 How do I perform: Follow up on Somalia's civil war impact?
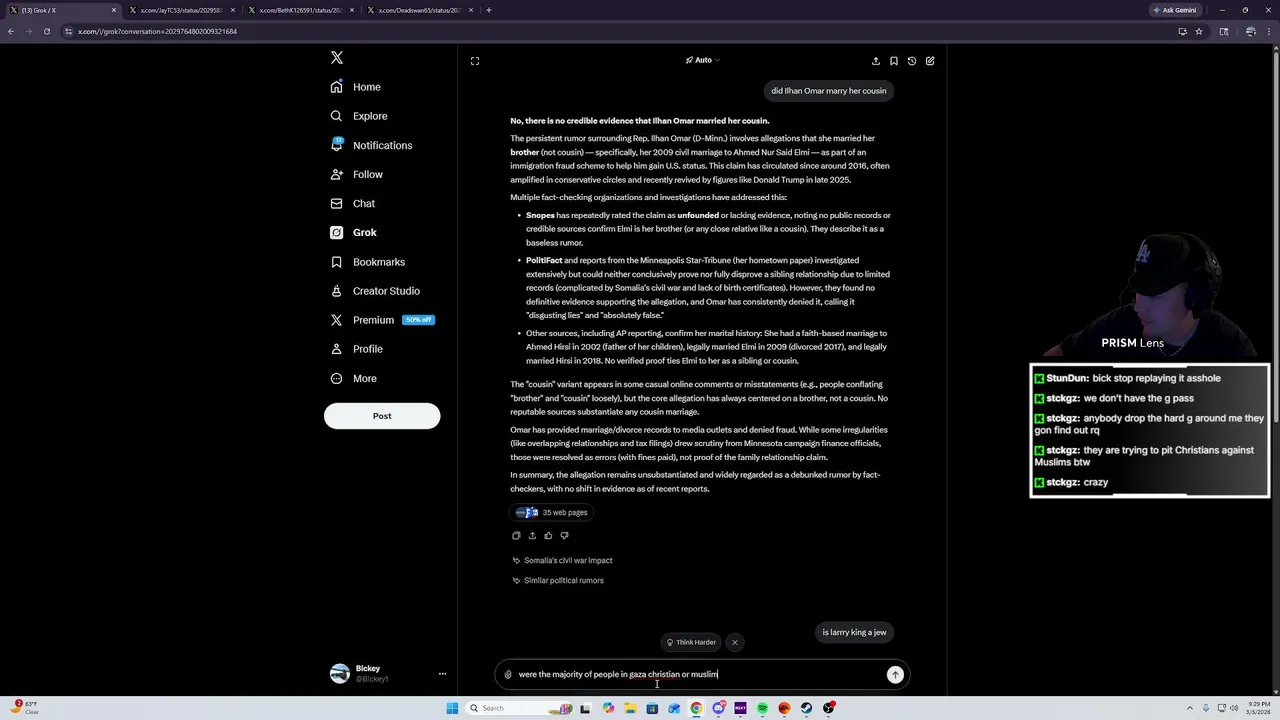pos(562,560)
